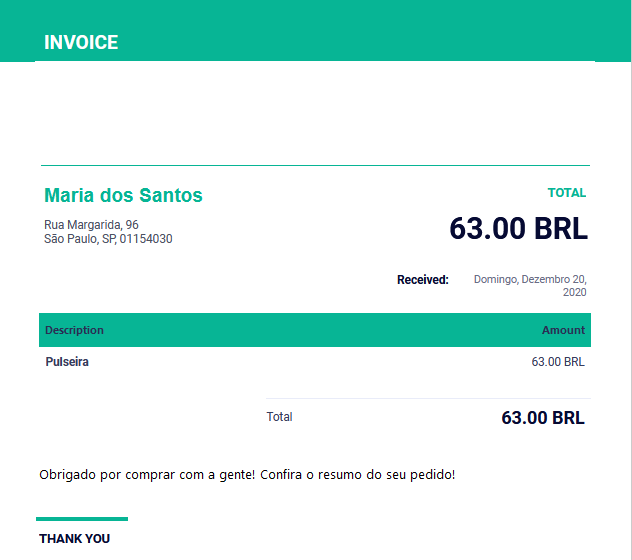The width and height of the screenshot is (632, 560).
Task: Select the Pulseira line item
Action: [x=67, y=362]
